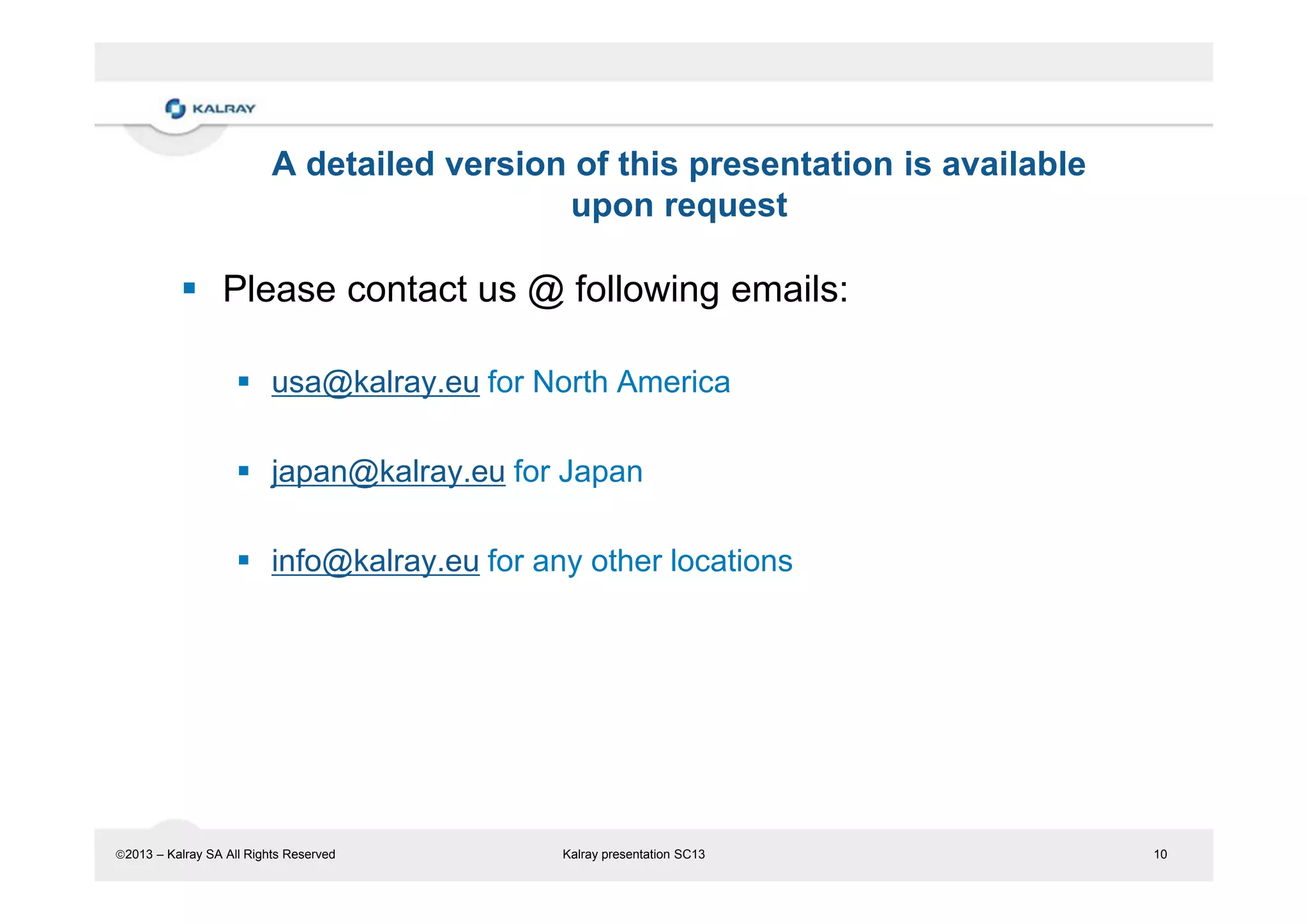Click the bullet before 'Please contact us'
This screenshot has height=924, width=1308.
click(189, 289)
